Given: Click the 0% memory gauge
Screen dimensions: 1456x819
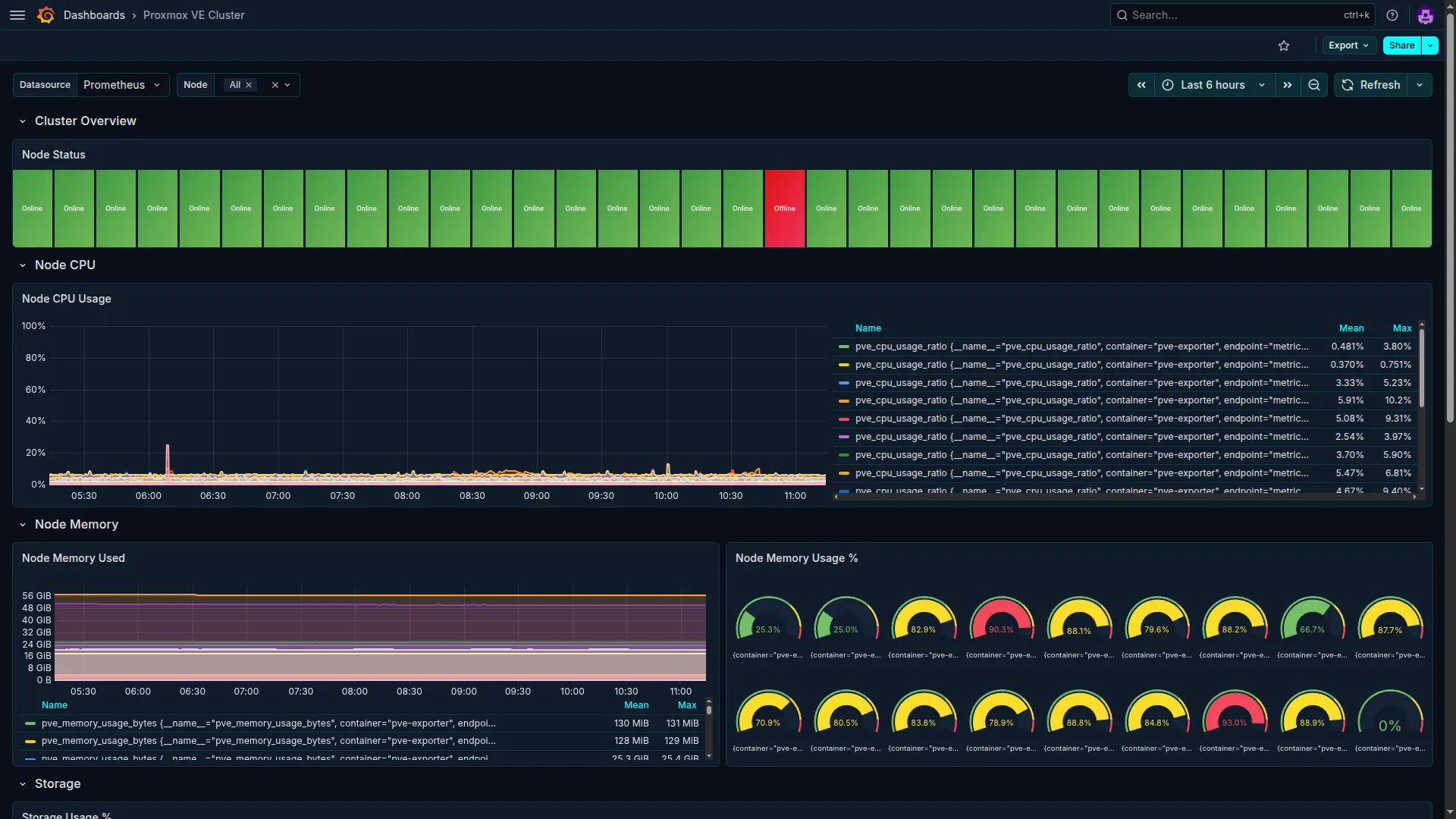Looking at the screenshot, I should [x=1390, y=712].
